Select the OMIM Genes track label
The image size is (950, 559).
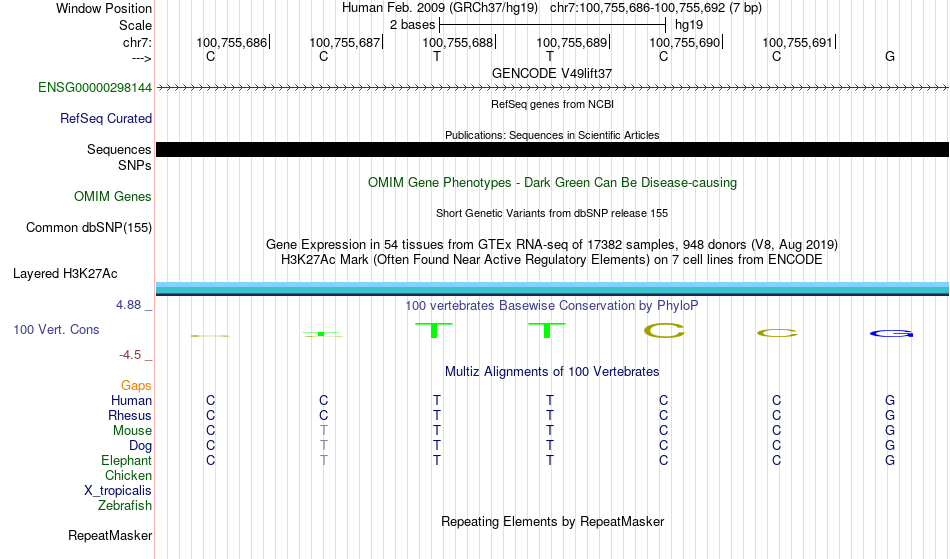click(x=113, y=197)
